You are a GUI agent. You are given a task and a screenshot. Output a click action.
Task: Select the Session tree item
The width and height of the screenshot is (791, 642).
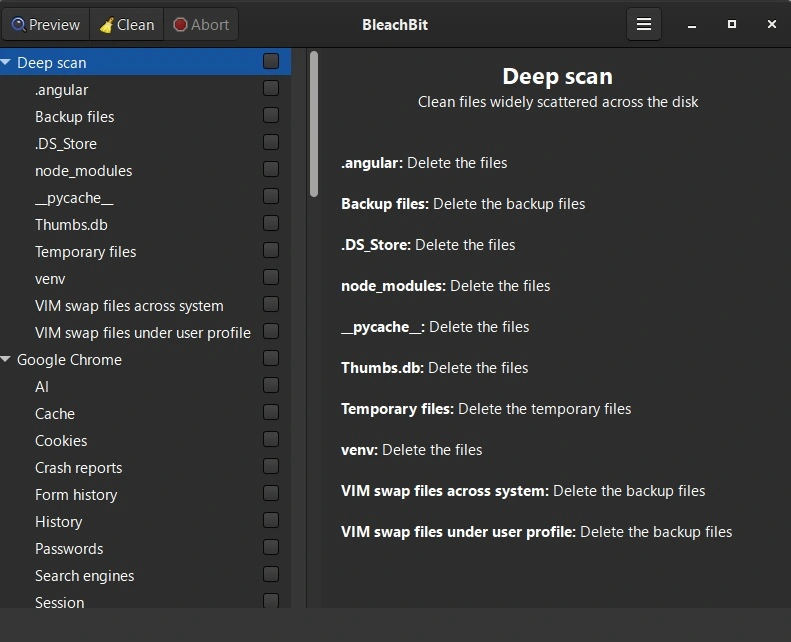click(x=145, y=599)
